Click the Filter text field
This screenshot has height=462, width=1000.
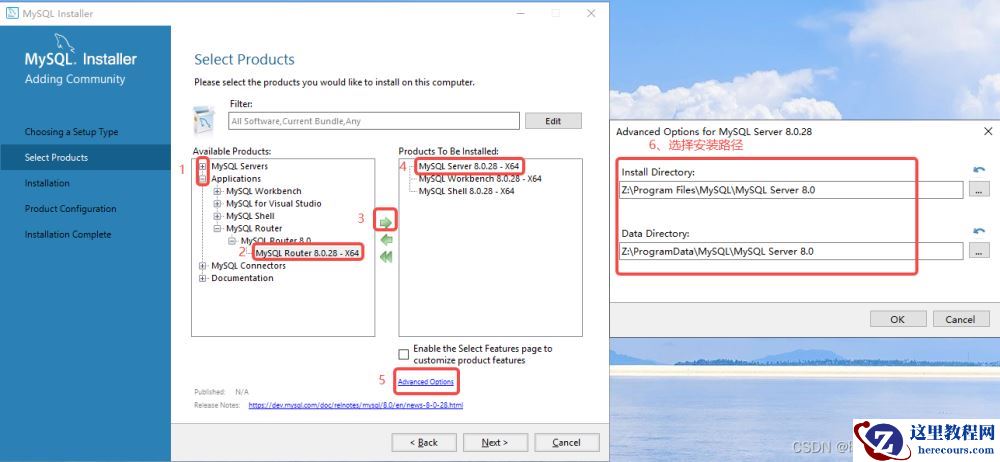[374, 121]
